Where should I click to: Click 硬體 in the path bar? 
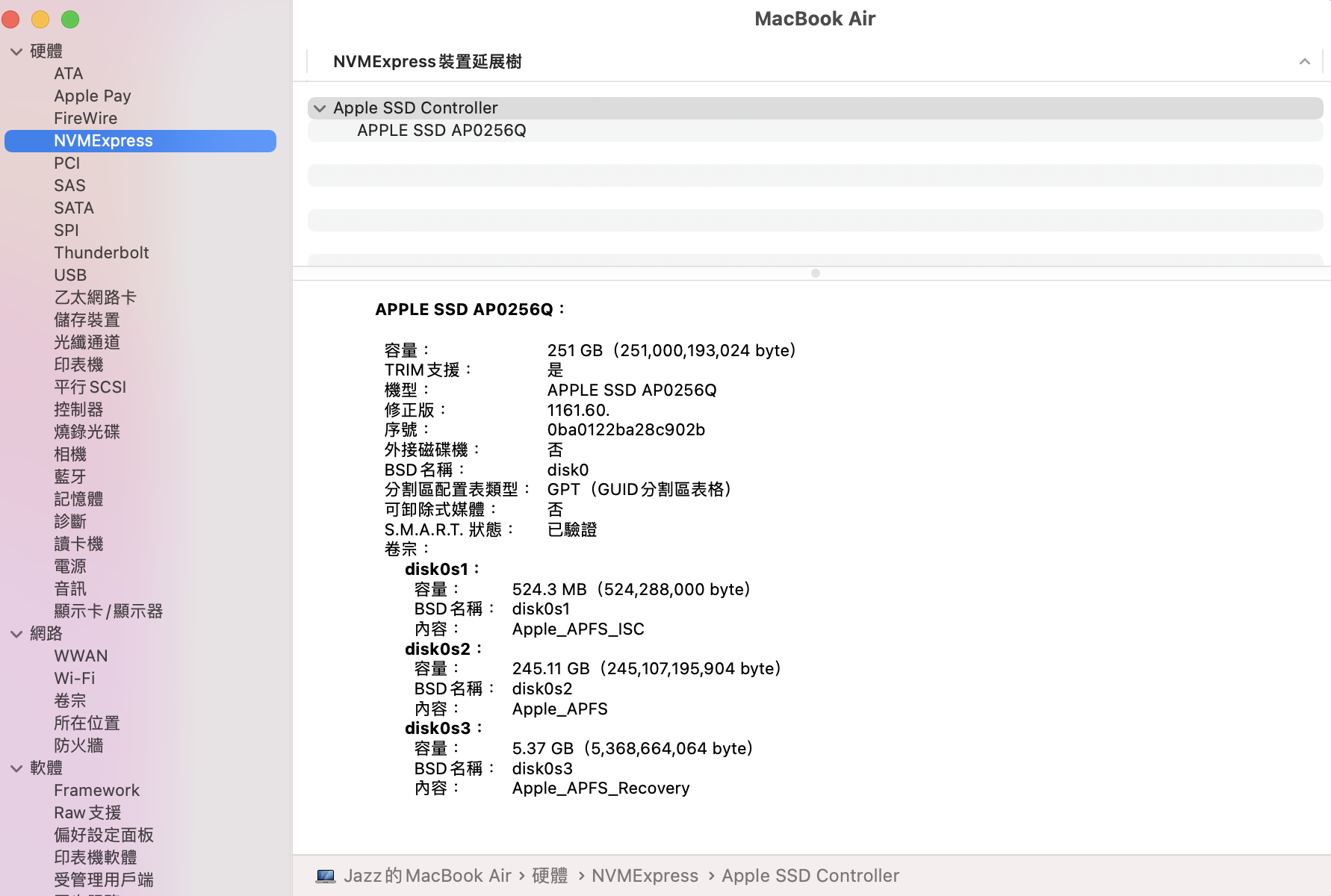click(x=550, y=876)
